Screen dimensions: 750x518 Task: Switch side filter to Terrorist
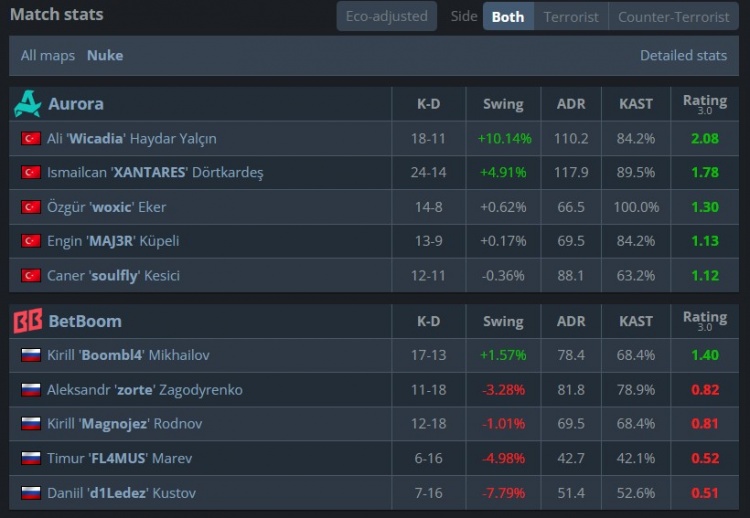tap(571, 17)
